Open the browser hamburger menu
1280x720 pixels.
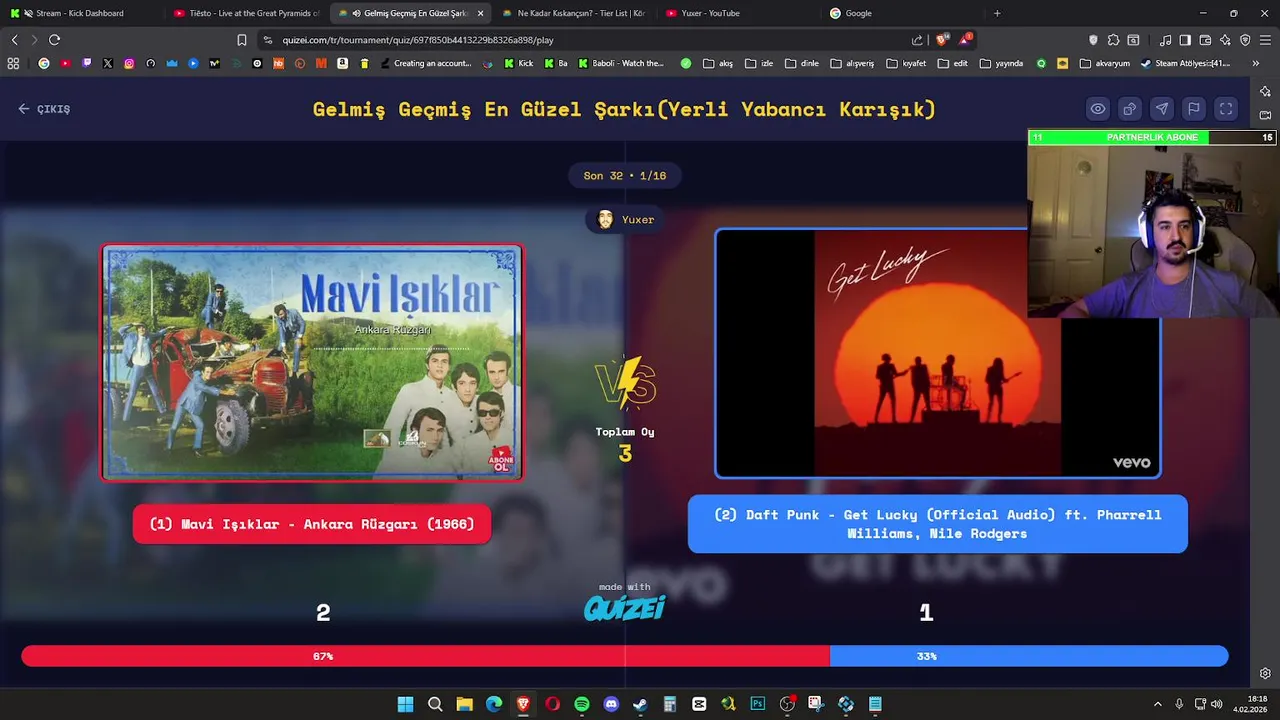1265,40
